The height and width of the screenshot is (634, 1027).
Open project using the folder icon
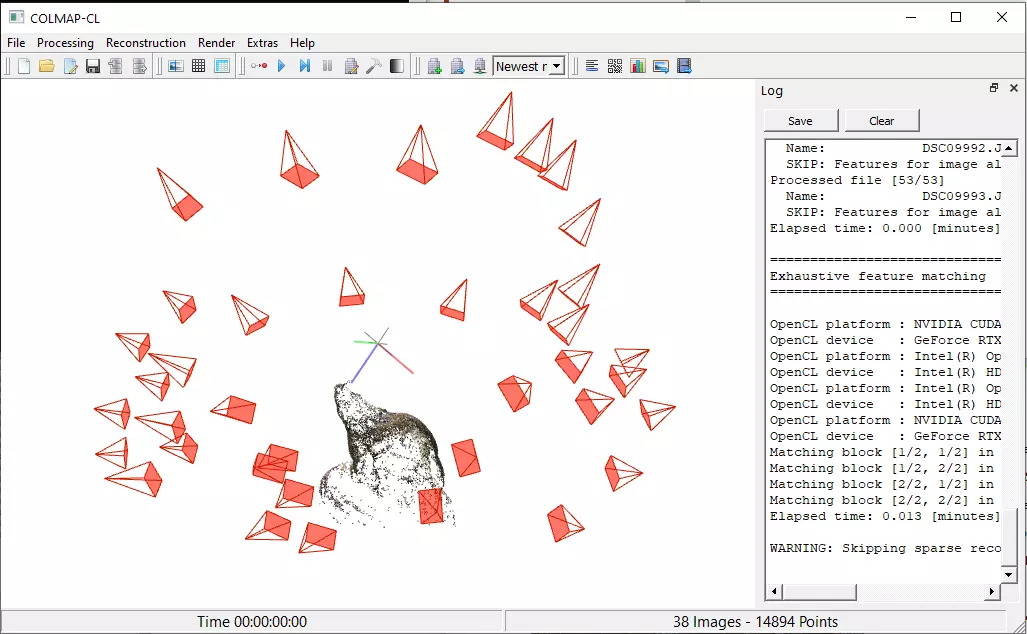tap(46, 67)
